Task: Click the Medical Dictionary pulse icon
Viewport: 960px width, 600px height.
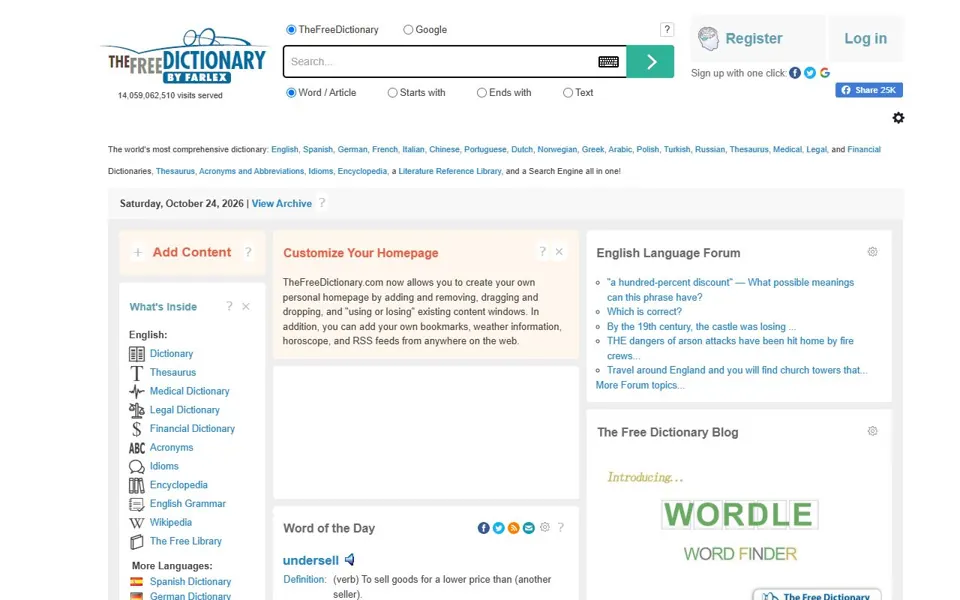Action: [137, 391]
